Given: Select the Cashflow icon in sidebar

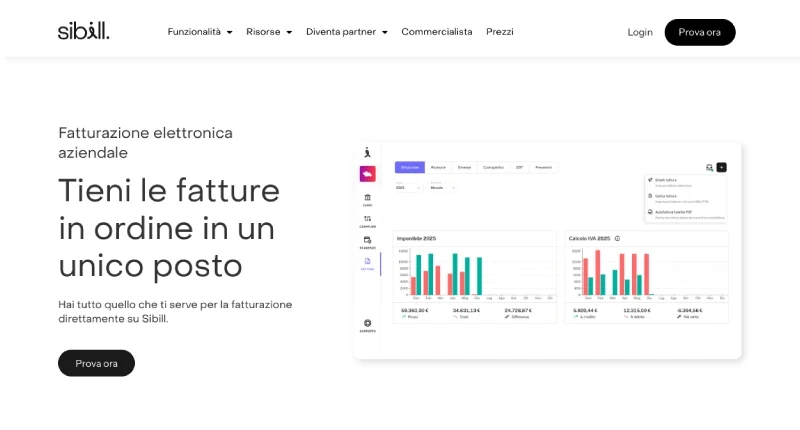Looking at the screenshot, I should click(368, 220).
